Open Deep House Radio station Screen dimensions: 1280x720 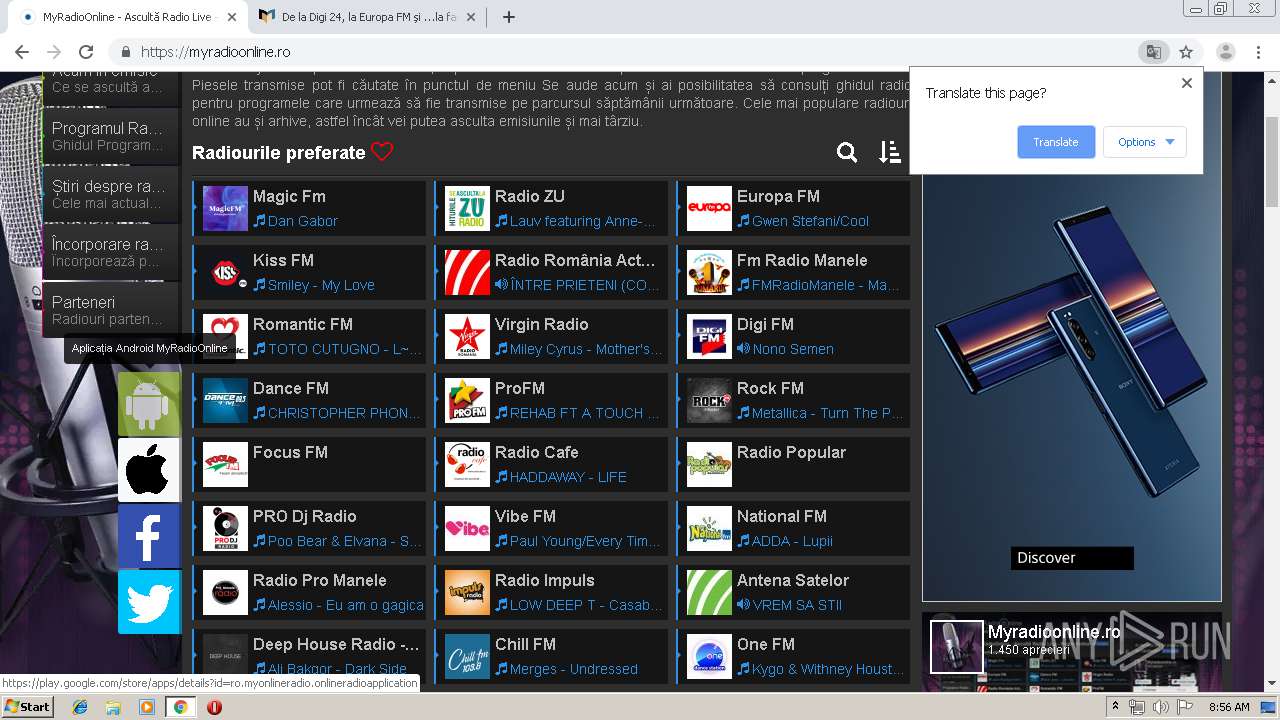(310, 656)
